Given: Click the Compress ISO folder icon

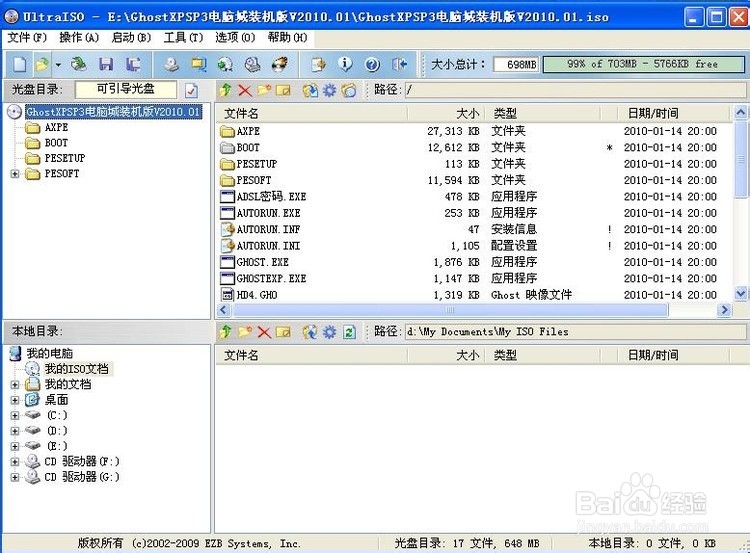Looking at the screenshot, I should click(x=199, y=64).
